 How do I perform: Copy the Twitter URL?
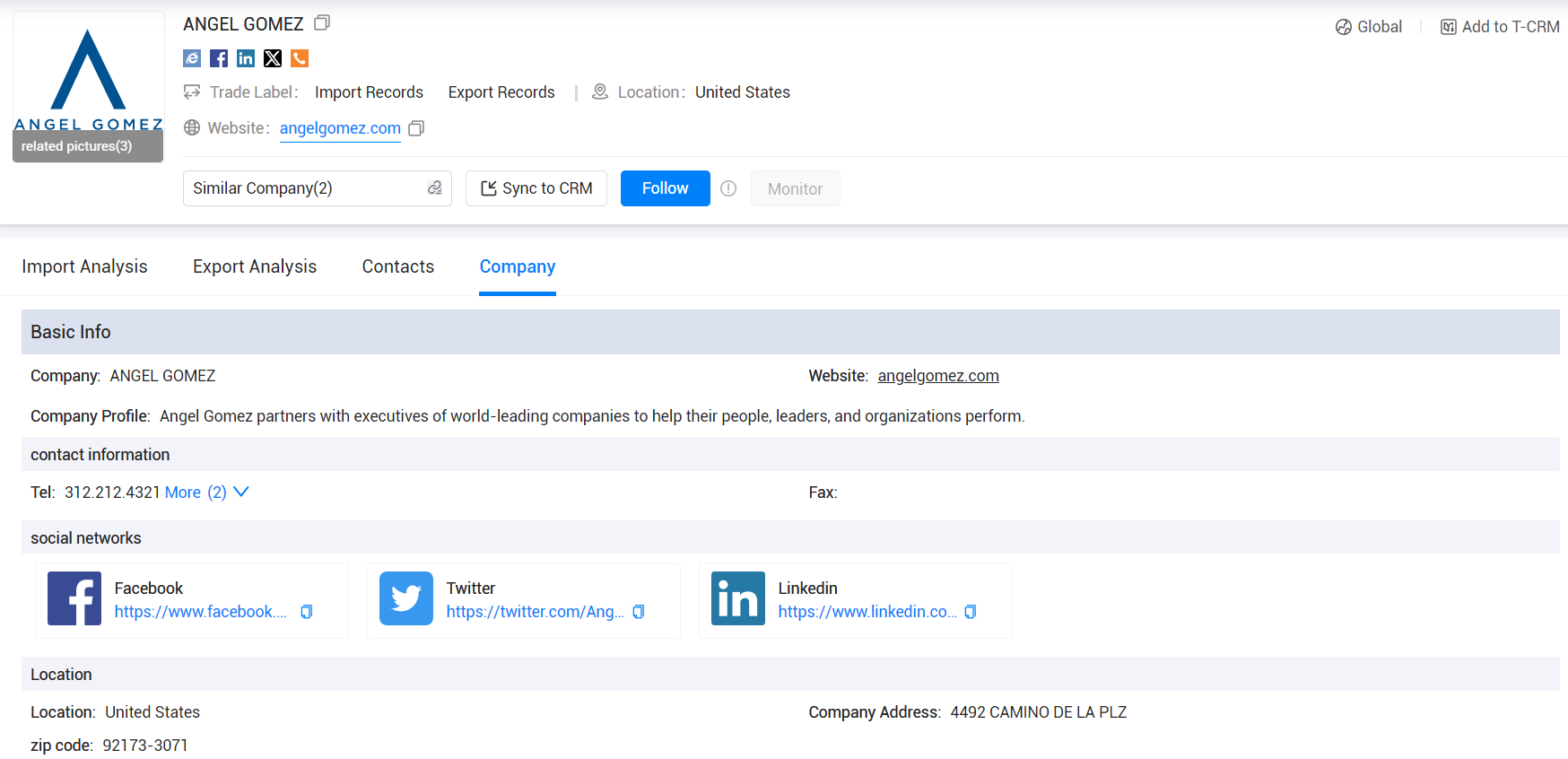click(639, 612)
